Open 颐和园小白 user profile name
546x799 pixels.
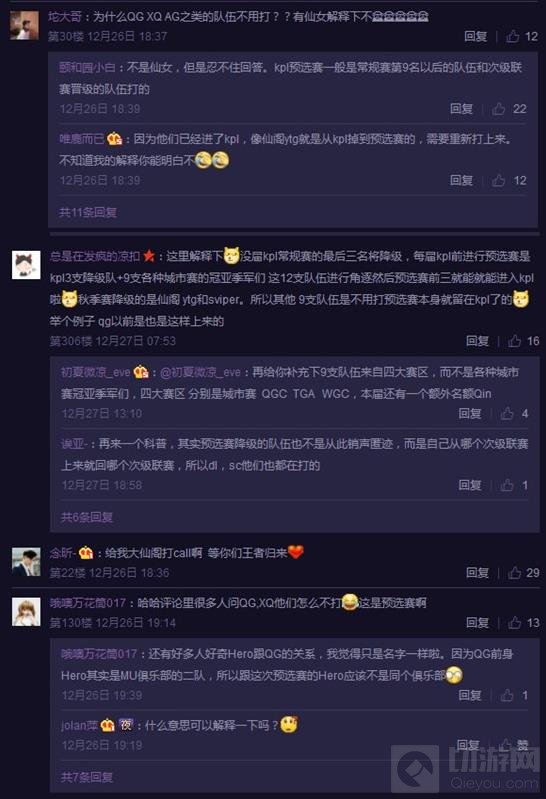coord(88,67)
